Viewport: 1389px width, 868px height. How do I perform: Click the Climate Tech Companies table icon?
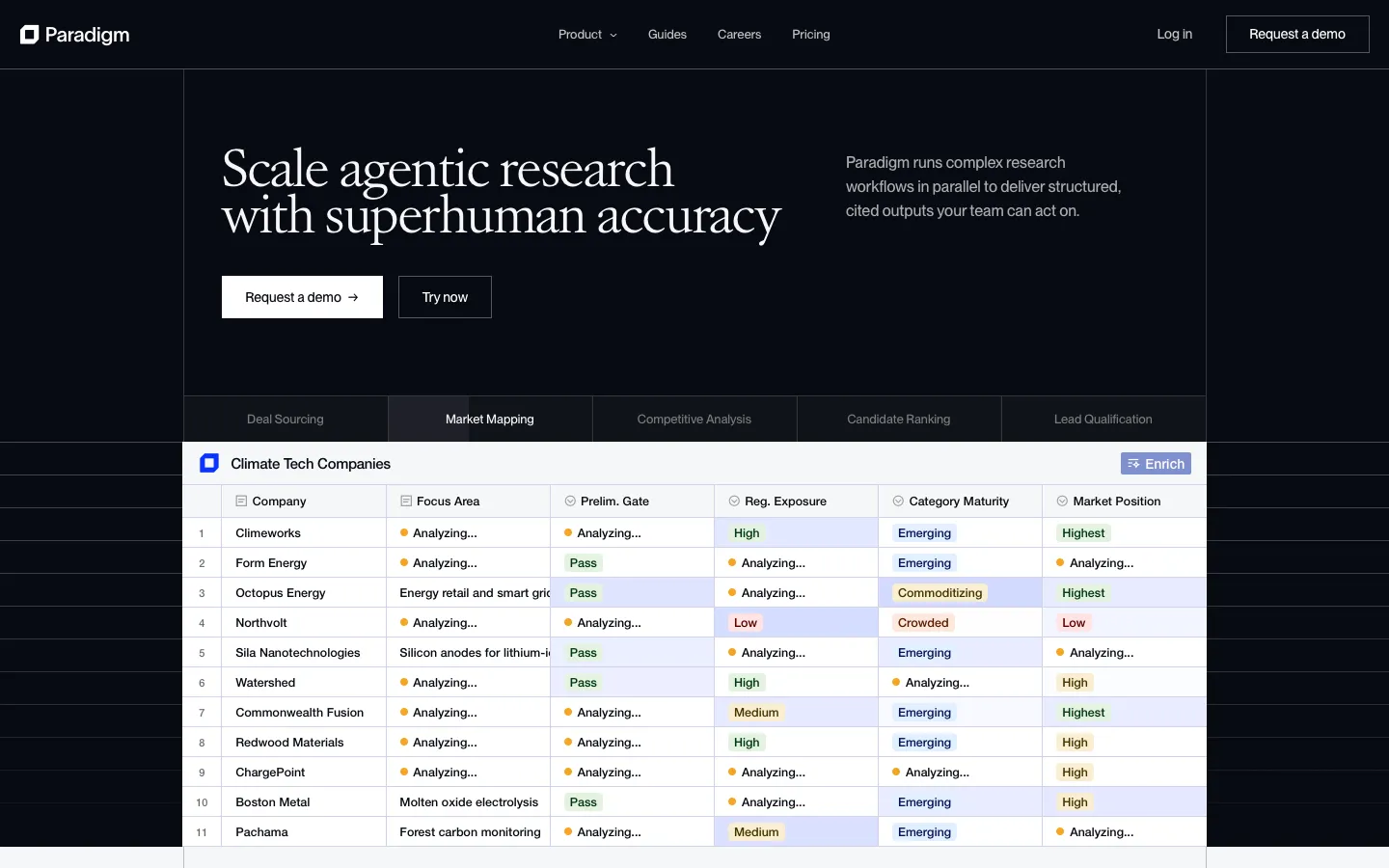click(x=209, y=464)
